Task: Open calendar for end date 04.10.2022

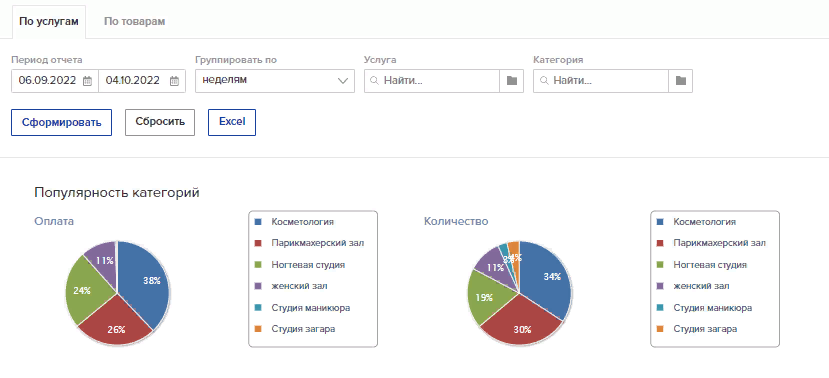Action: point(174,81)
